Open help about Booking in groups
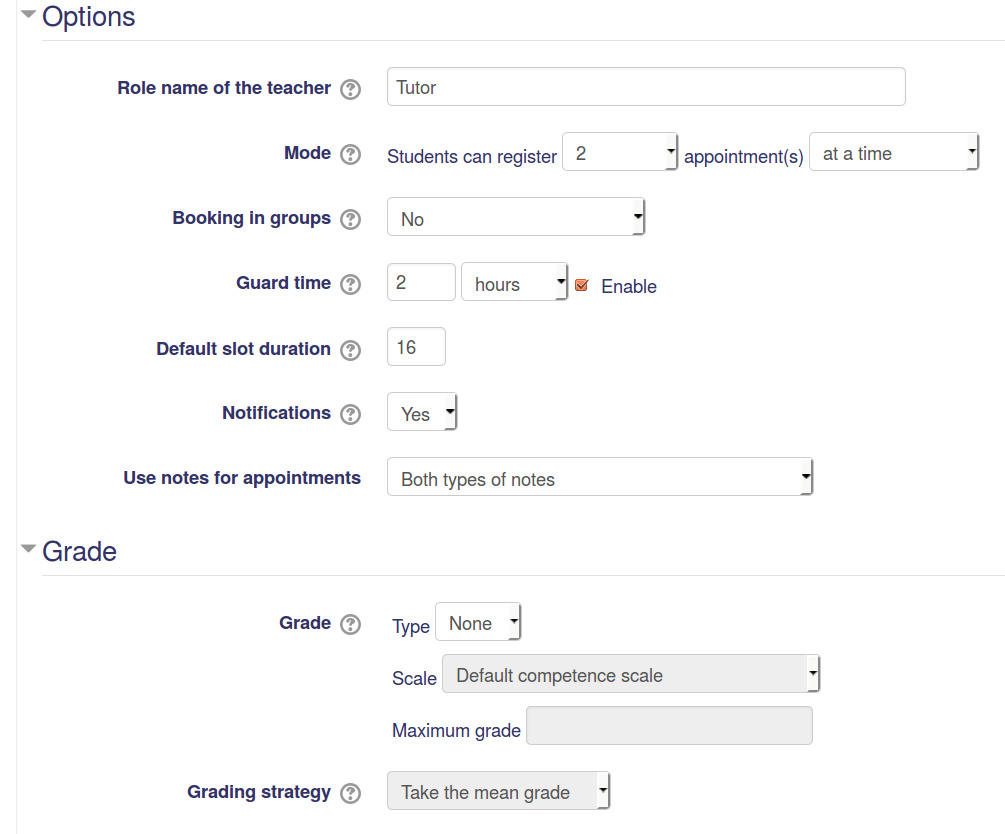The height and width of the screenshot is (834, 1005). (x=351, y=218)
